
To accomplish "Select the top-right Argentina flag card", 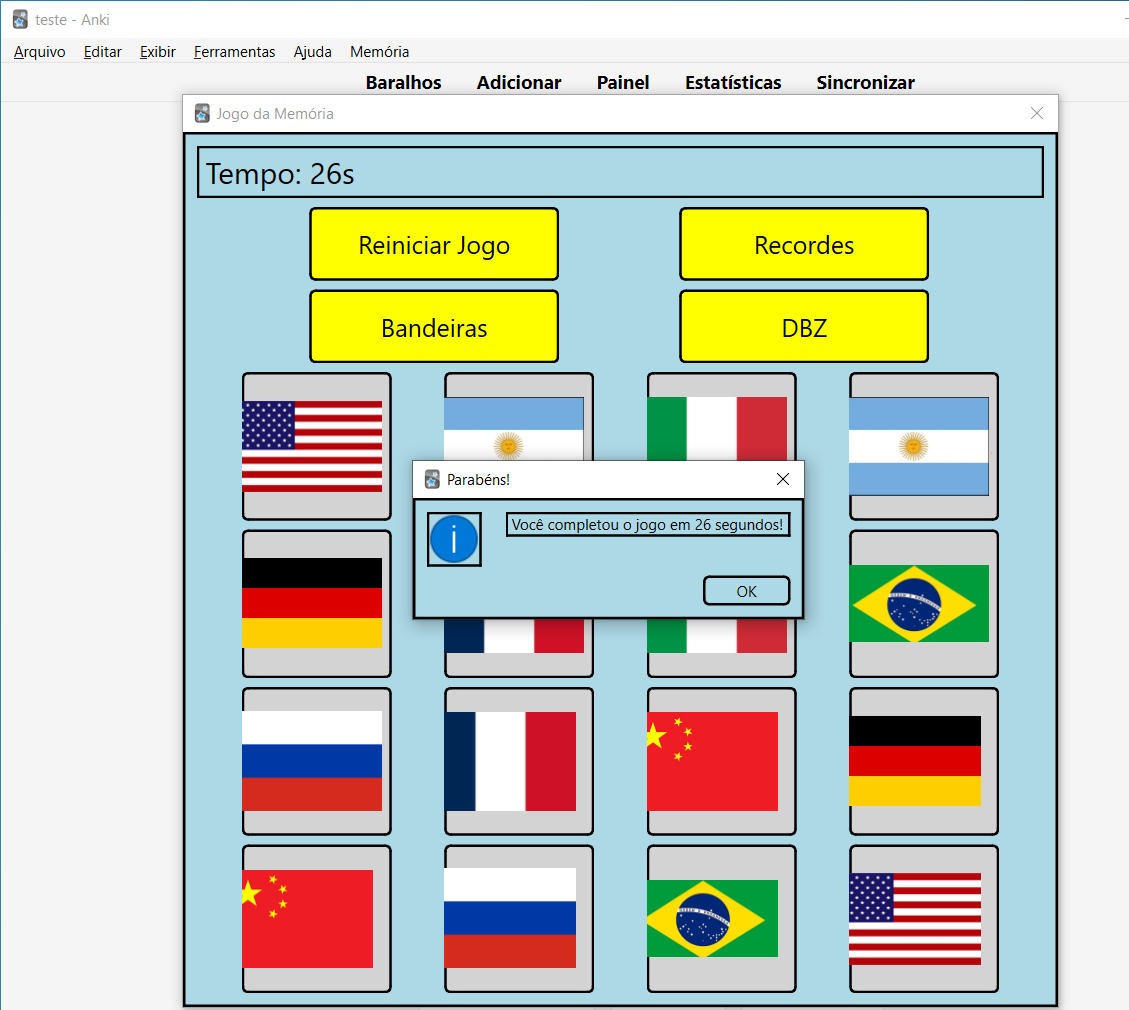I will 923,446.
